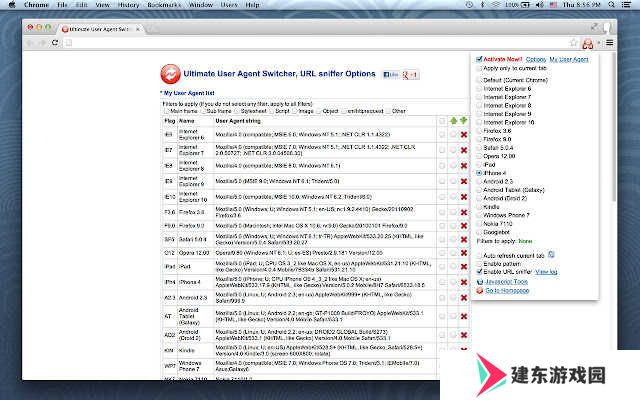Check the xmlhttprequest filter
Viewport: 640px width, 400px height.
pyautogui.click(x=344, y=111)
